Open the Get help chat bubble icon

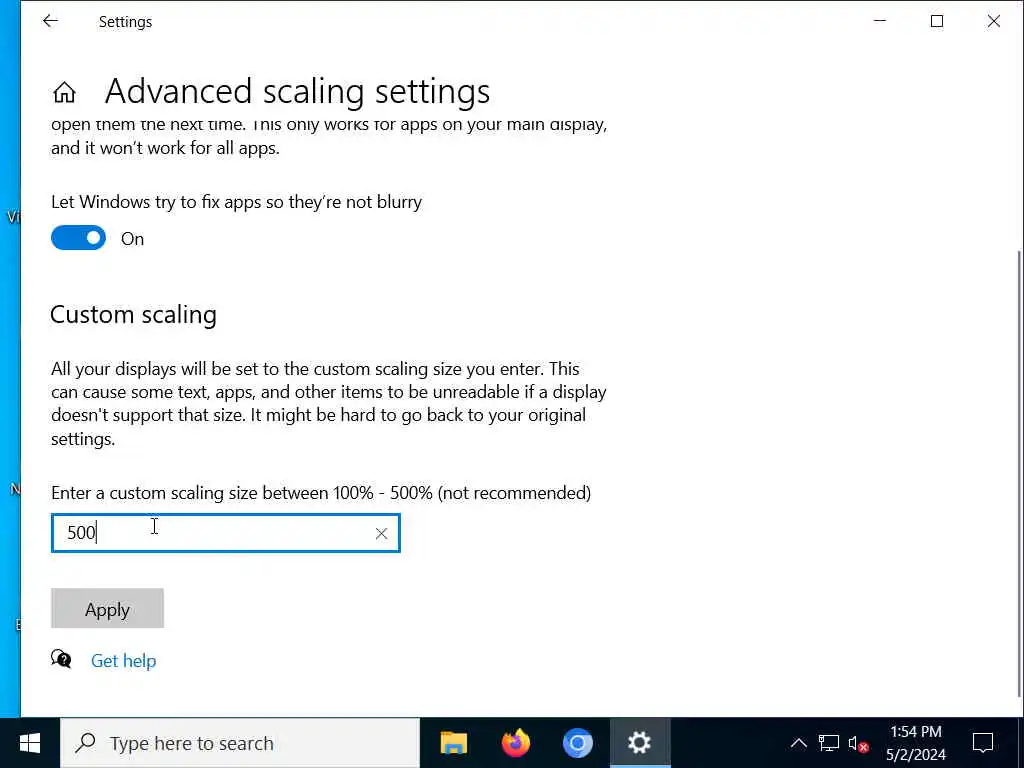tap(61, 659)
